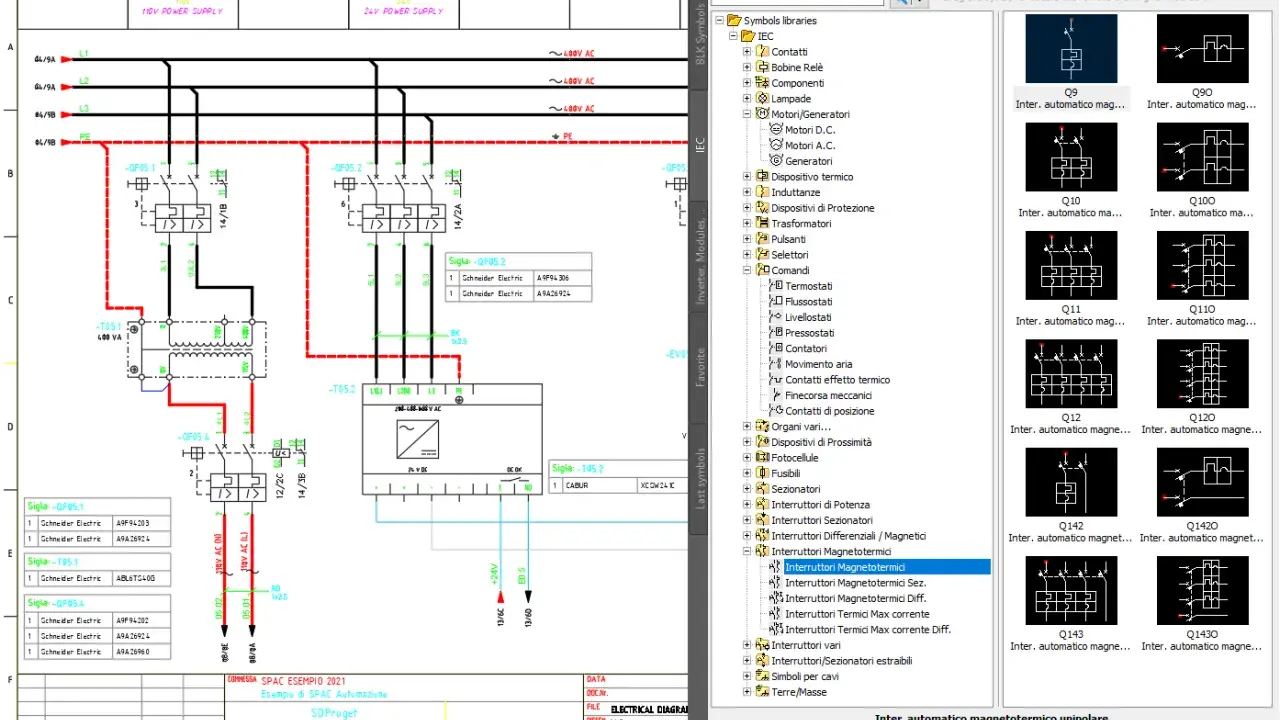
Task: Click the Contatori symbol icon
Action: click(777, 349)
